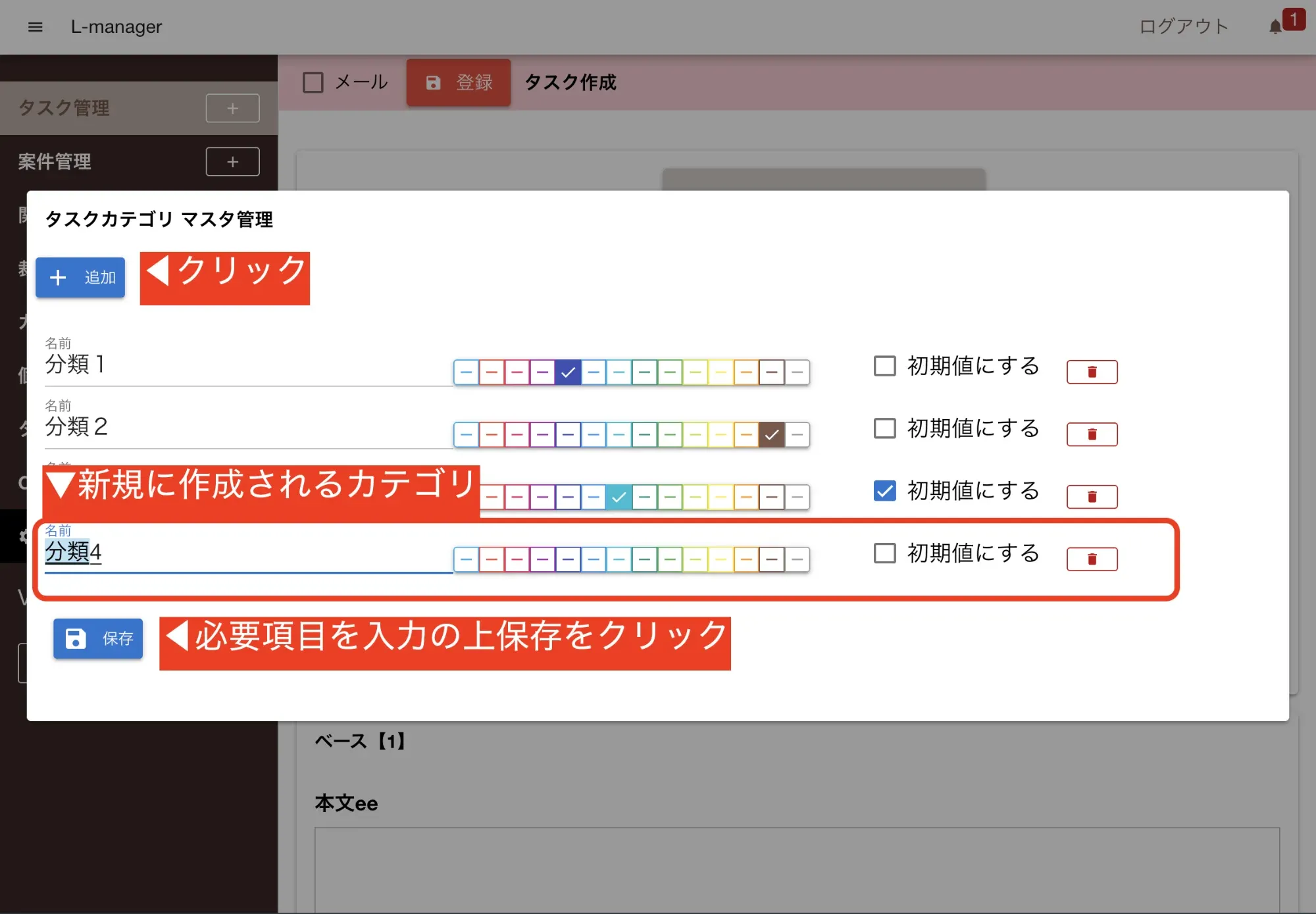Delete the 分類 1 category row
The height and width of the screenshot is (914, 1316).
coord(1091,372)
